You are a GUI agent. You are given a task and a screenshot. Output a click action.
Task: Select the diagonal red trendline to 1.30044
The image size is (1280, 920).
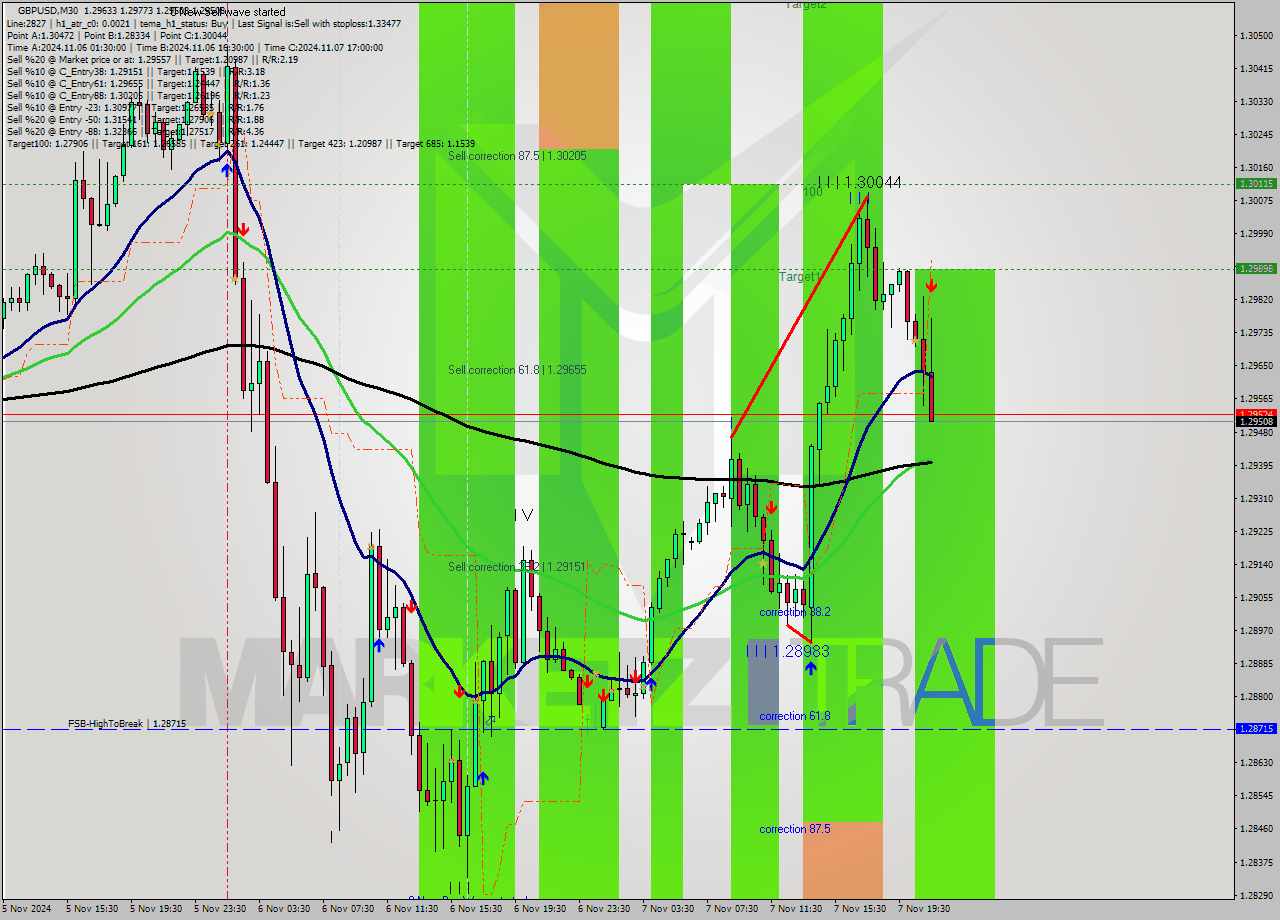pyautogui.click(x=800, y=315)
